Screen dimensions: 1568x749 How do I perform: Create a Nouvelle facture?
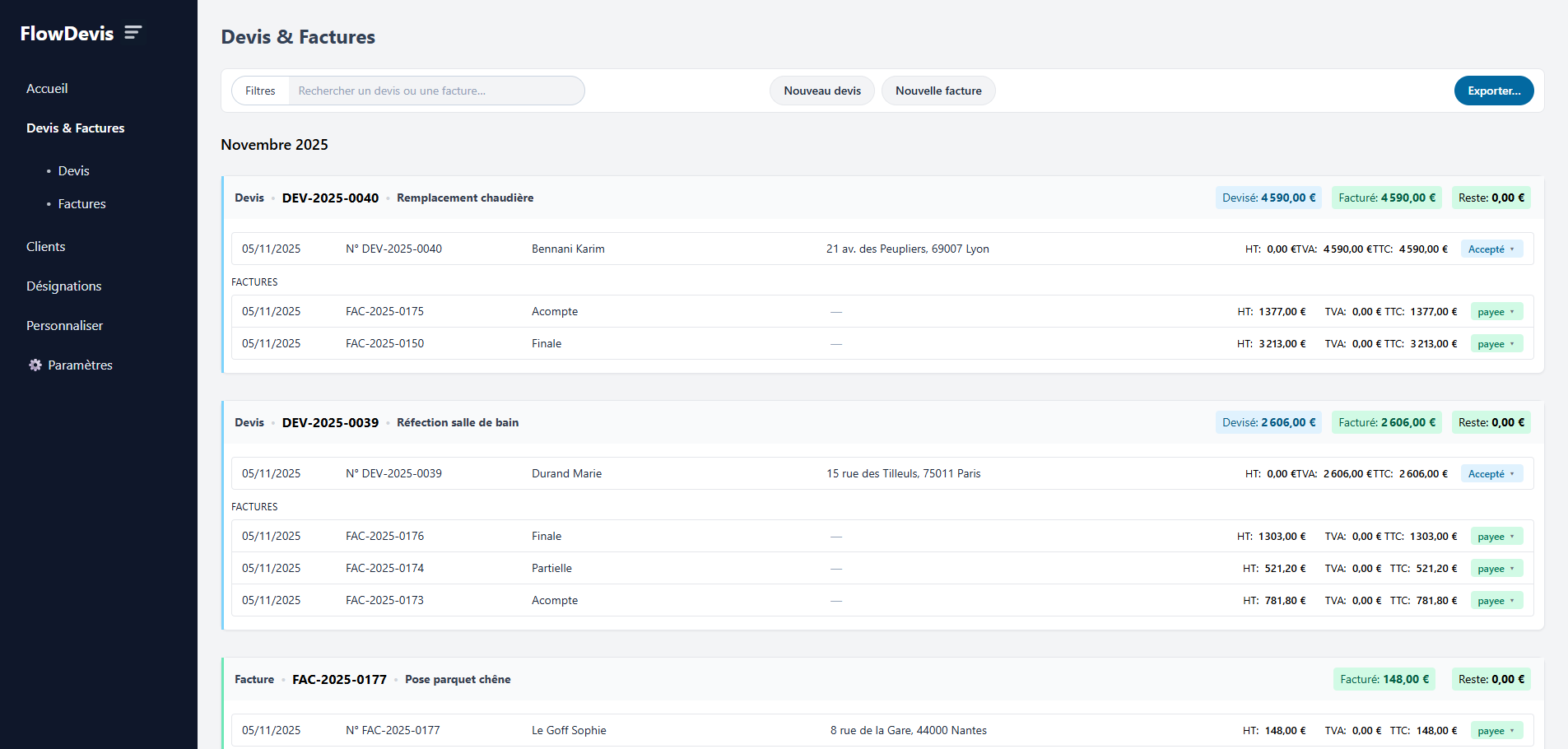[x=938, y=91]
